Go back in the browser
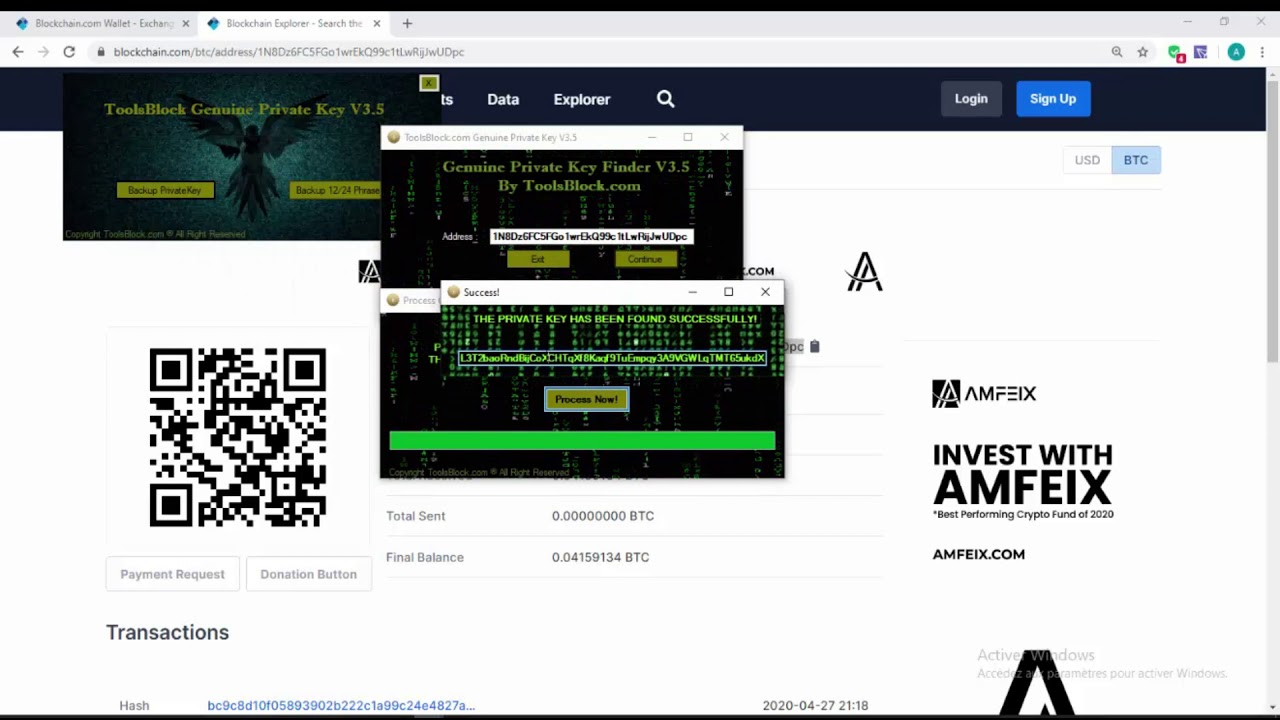1280x720 pixels. point(18,52)
